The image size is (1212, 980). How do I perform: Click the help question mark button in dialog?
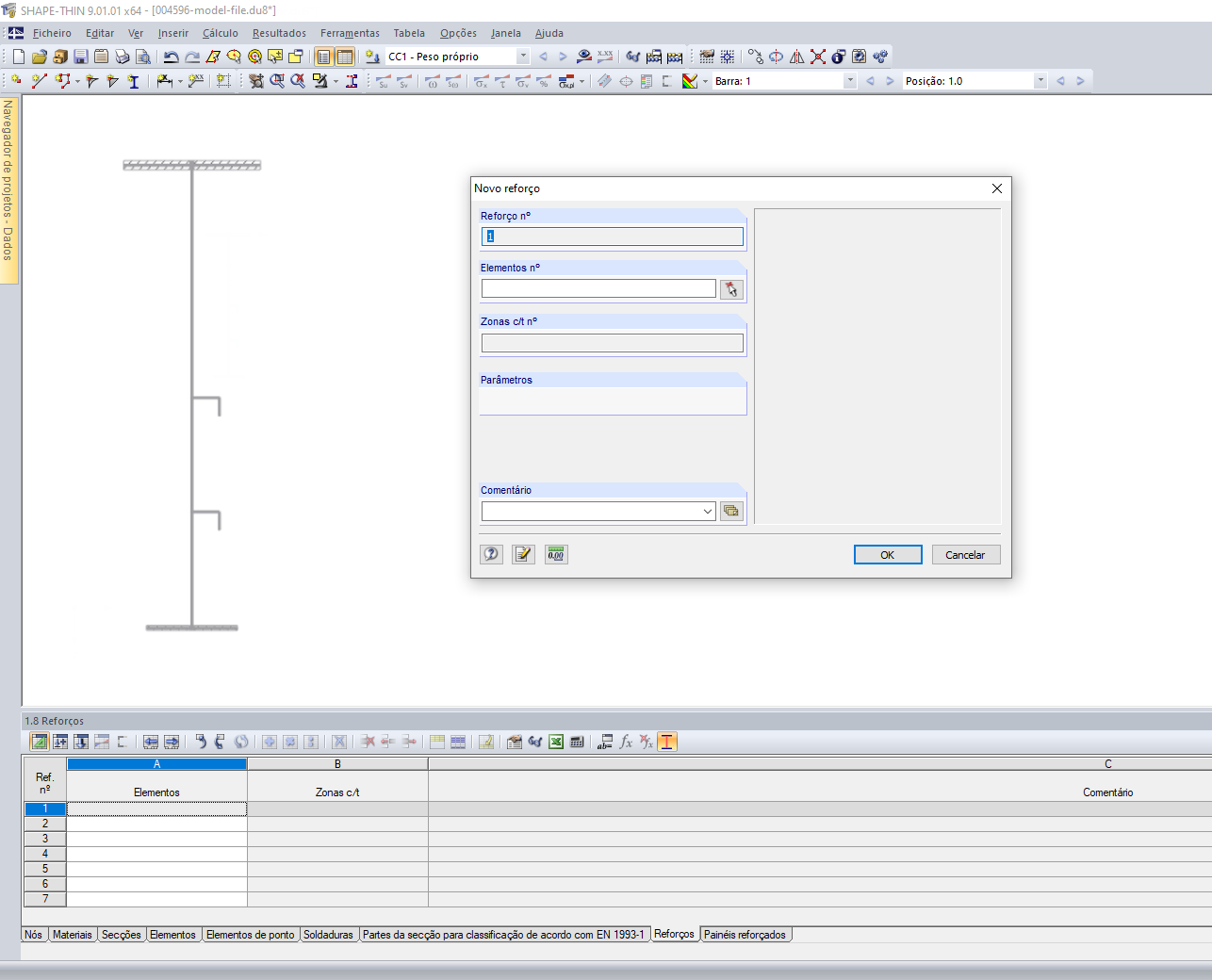492,554
